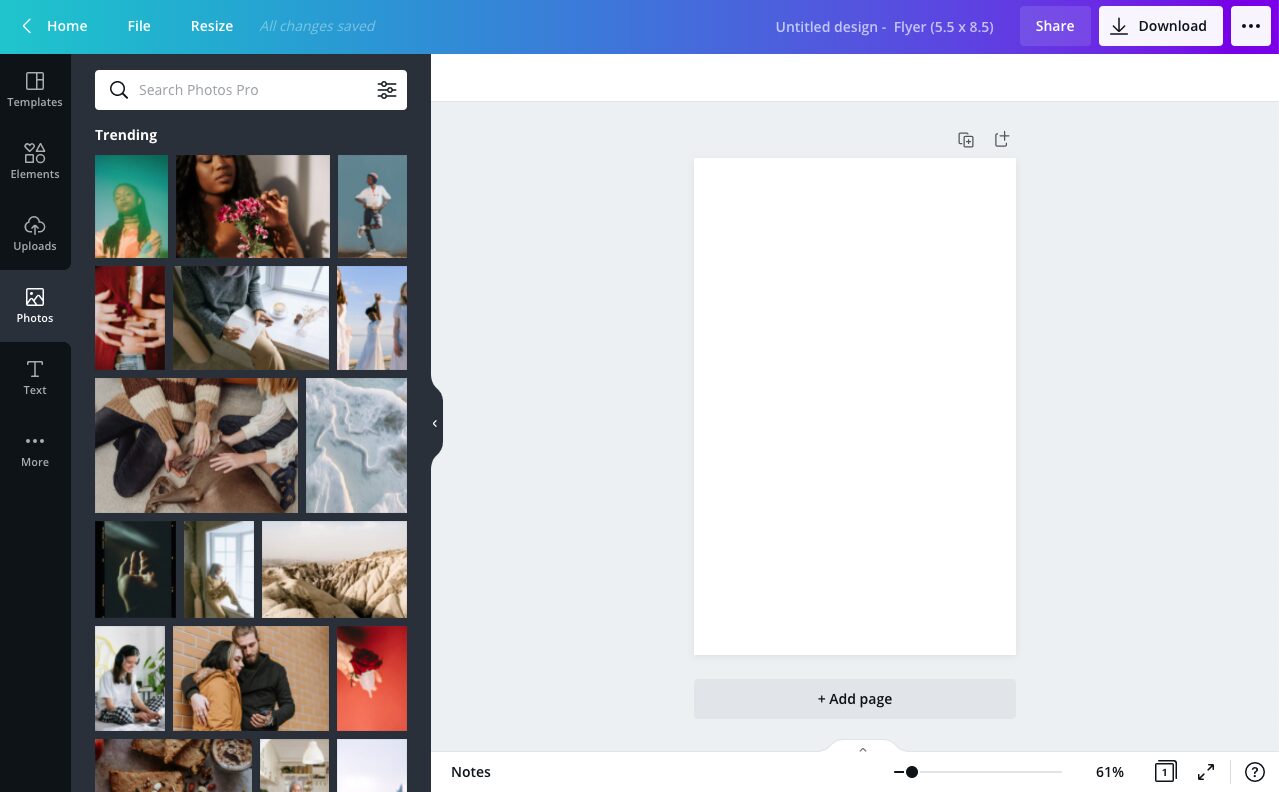Open the page manager view
Image resolution: width=1279 pixels, height=792 pixels.
(1165, 772)
